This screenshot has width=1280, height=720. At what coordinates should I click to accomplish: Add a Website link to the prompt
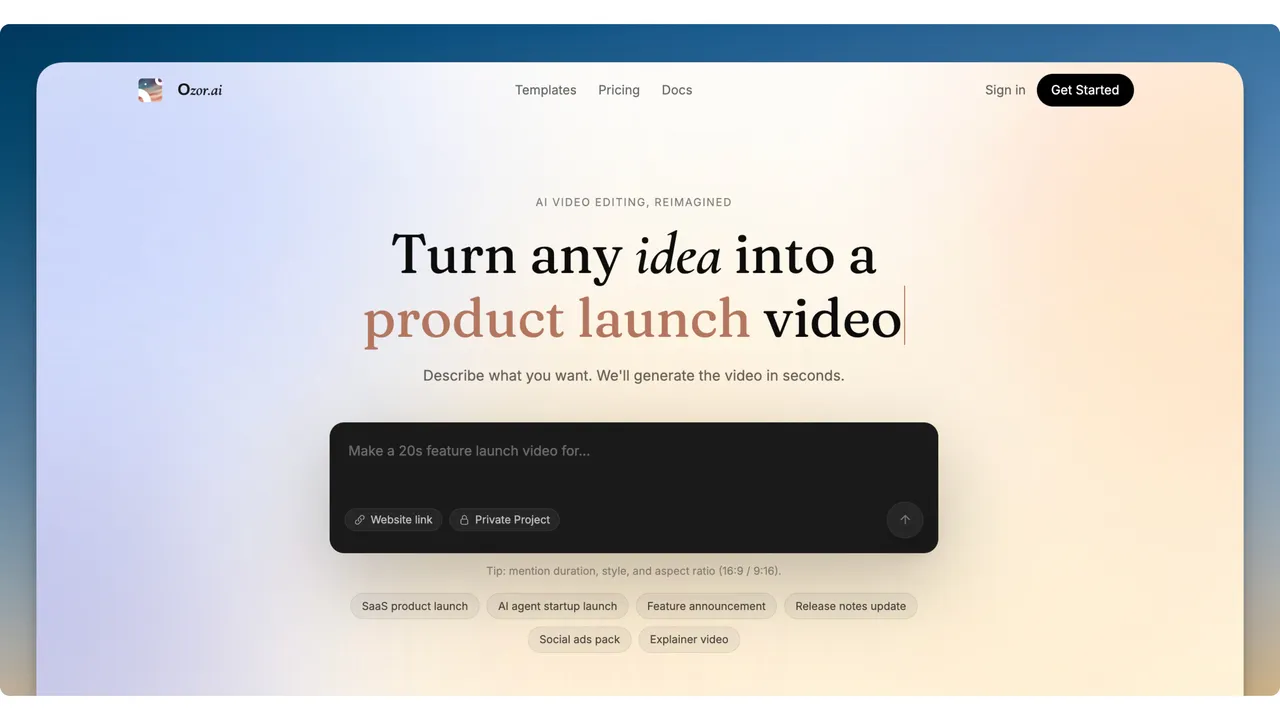(393, 520)
